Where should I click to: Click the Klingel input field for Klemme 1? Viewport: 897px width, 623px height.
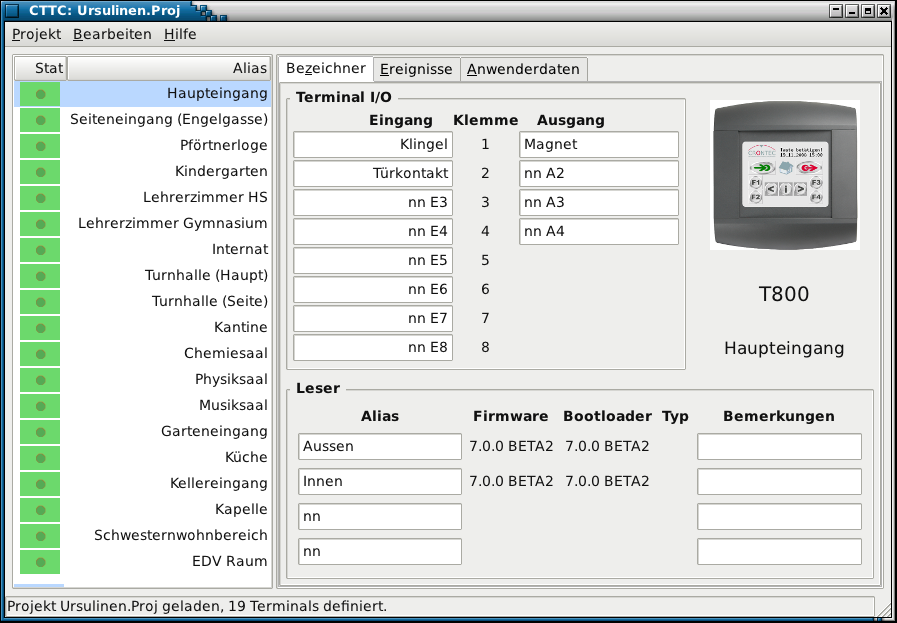point(372,144)
